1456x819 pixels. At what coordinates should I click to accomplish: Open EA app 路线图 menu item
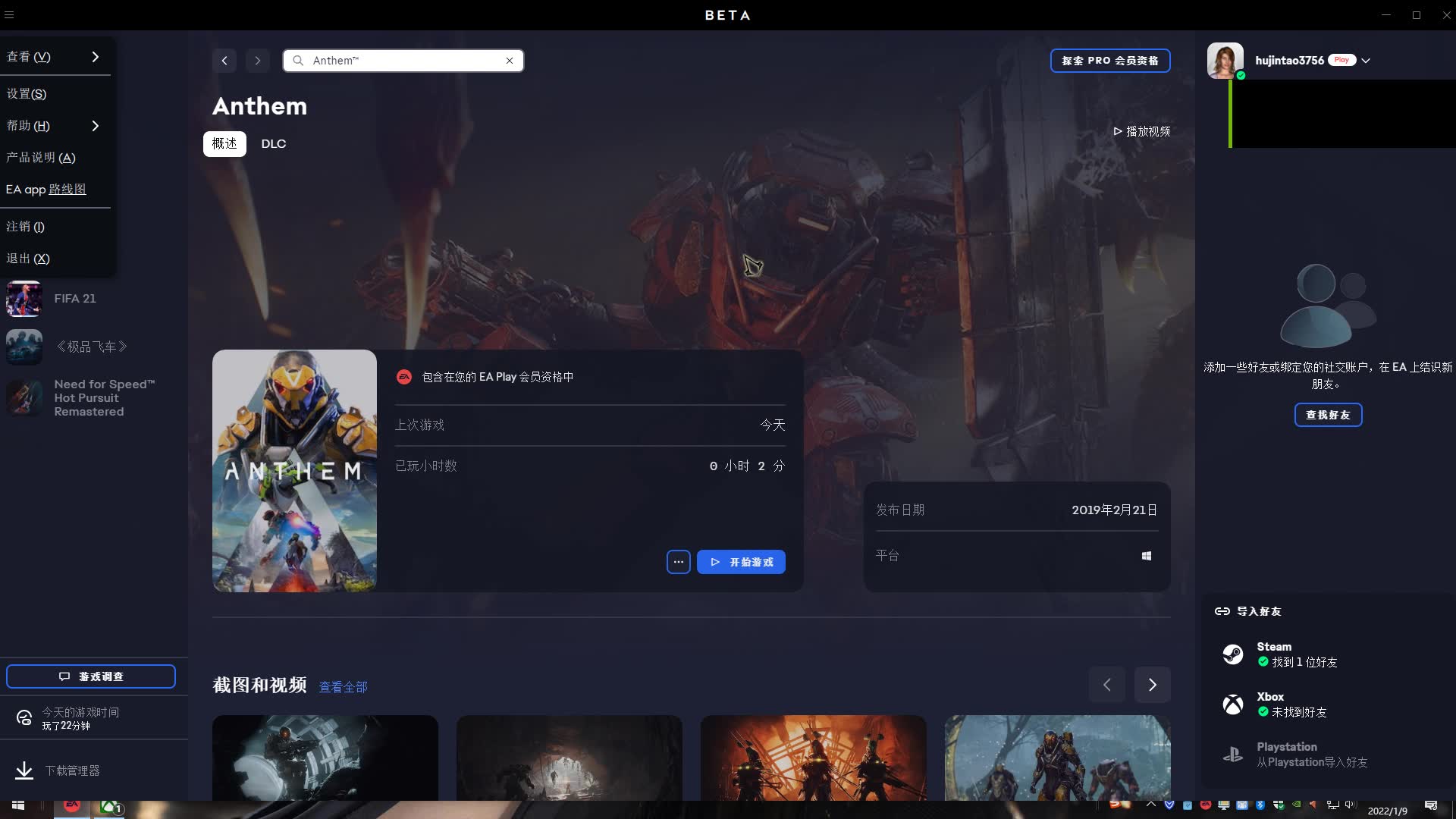pyautogui.click(x=55, y=190)
